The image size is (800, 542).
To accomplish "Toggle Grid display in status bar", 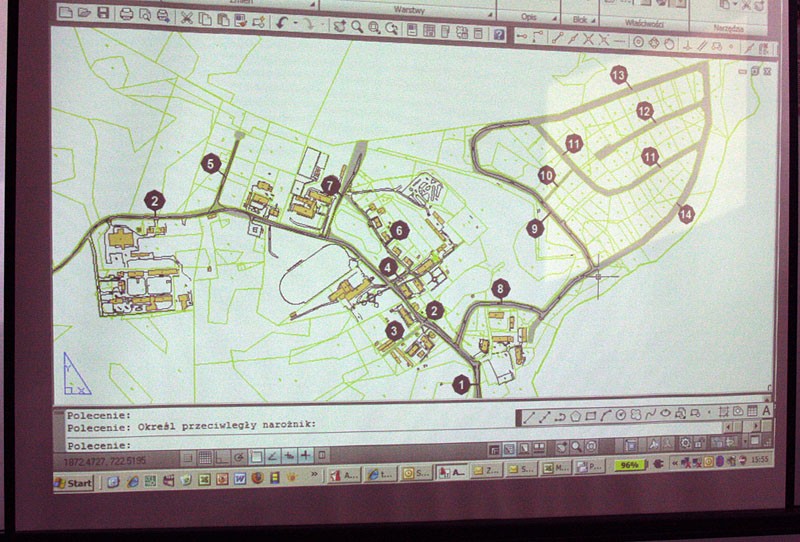I will point(205,458).
